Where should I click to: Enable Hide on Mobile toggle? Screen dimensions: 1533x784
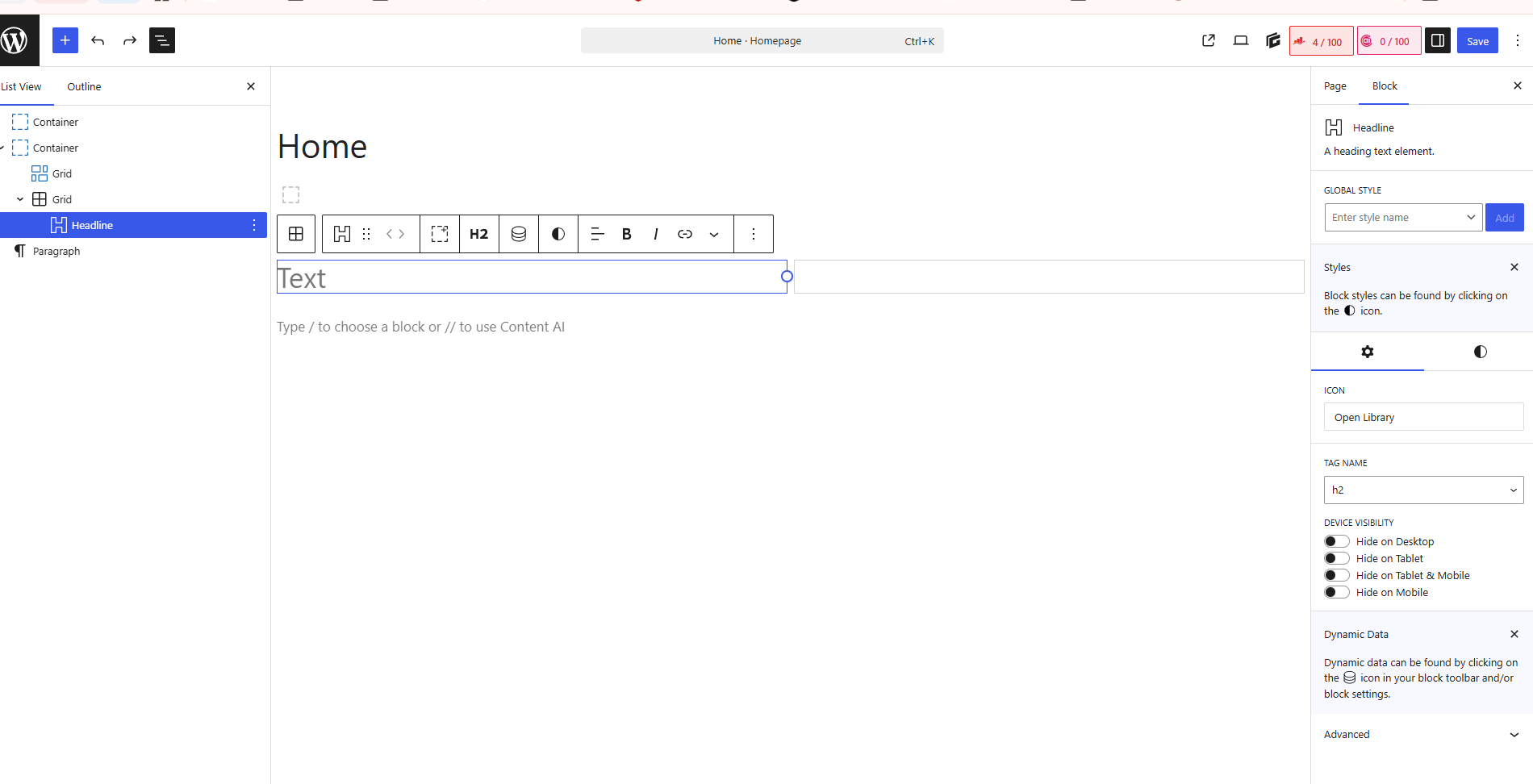point(1337,592)
